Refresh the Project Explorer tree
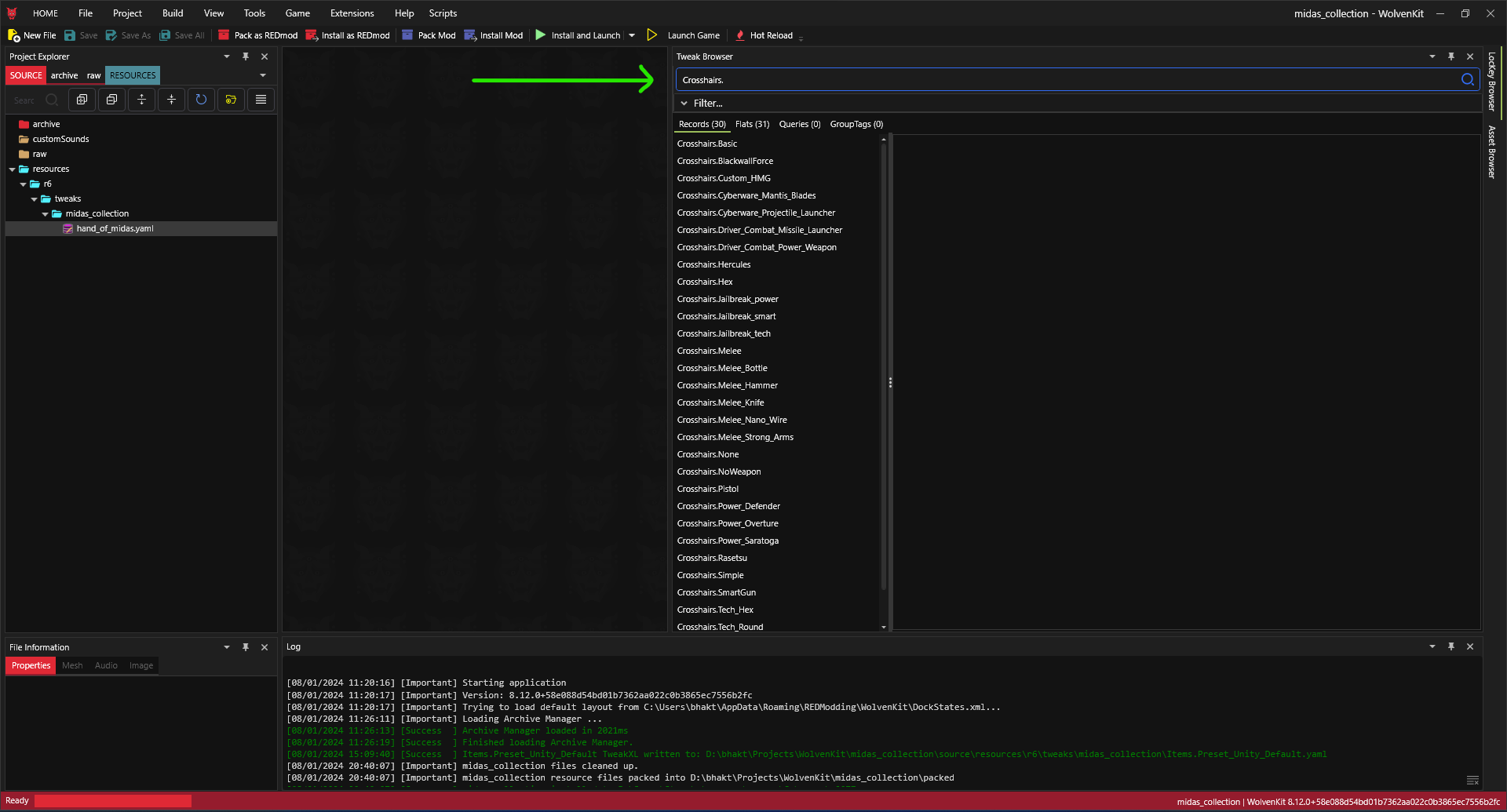Image resolution: width=1507 pixels, height=812 pixels. [x=201, y=100]
